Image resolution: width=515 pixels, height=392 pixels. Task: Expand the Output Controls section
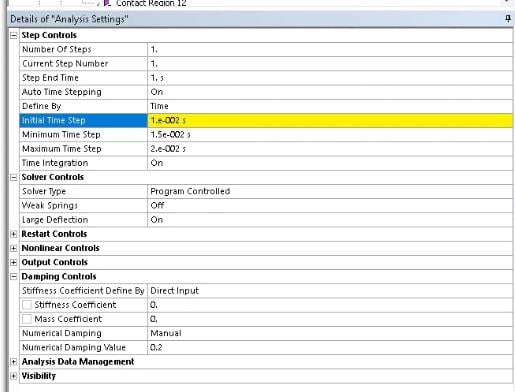13,263
